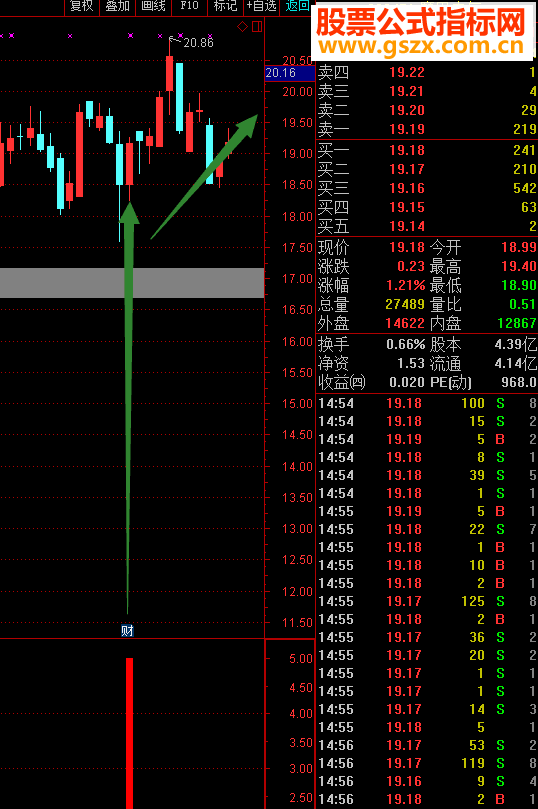Screen dimensions: 538x809
Task: Select the 14:54 19.19 buy trade row
Action: tap(427, 440)
